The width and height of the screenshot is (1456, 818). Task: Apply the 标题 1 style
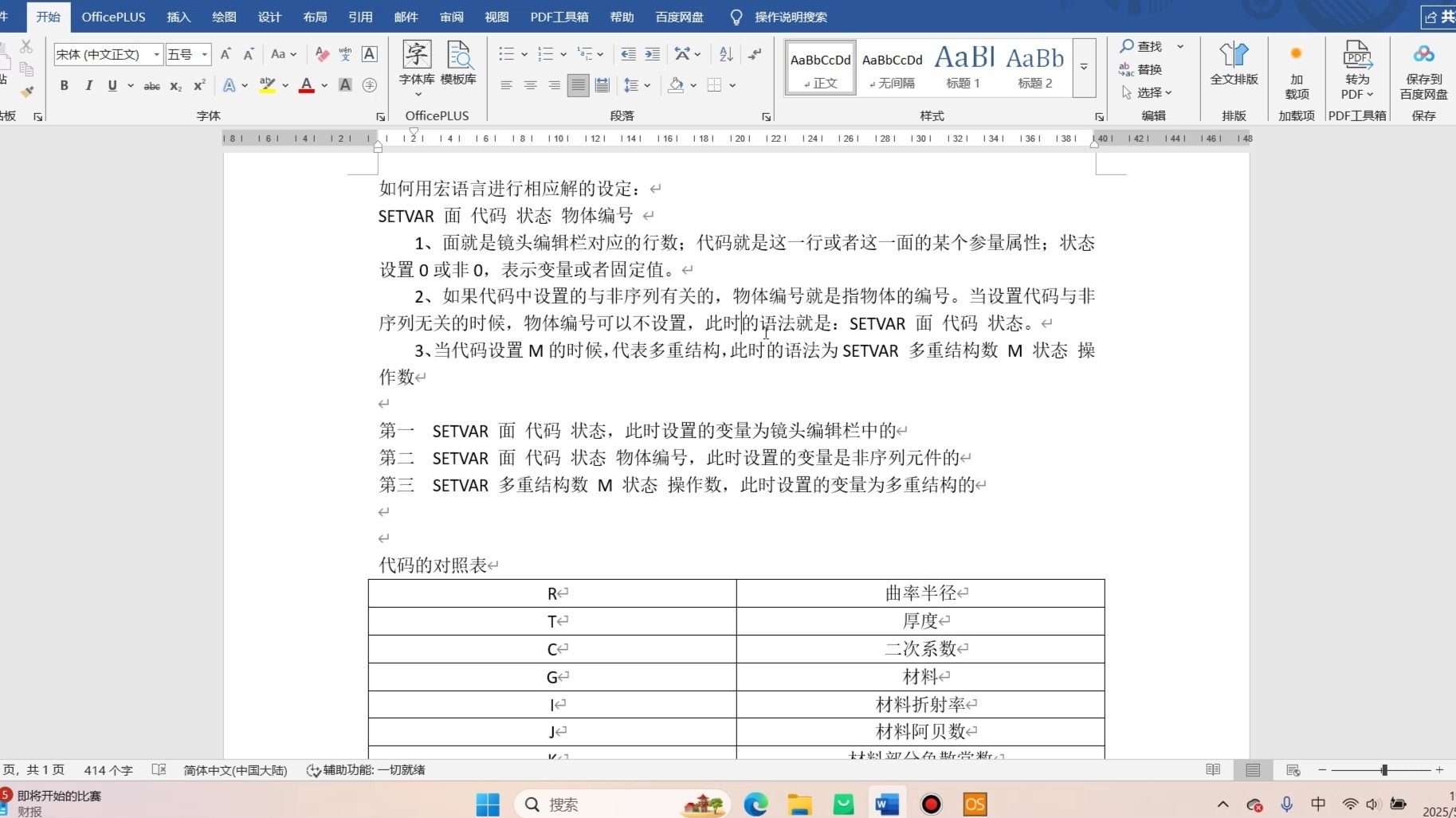point(963,67)
